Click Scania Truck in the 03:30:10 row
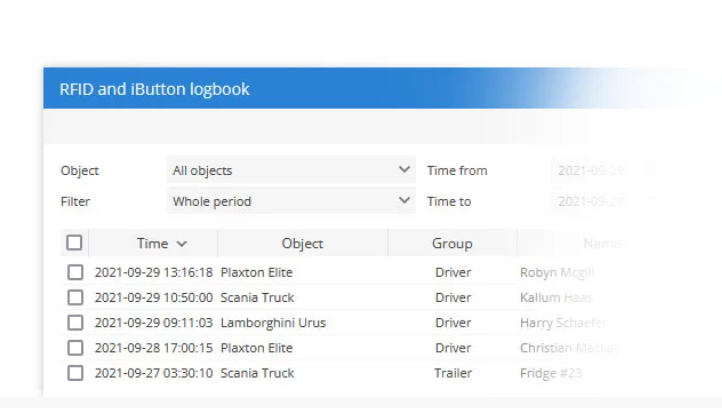 pyautogui.click(x=257, y=373)
